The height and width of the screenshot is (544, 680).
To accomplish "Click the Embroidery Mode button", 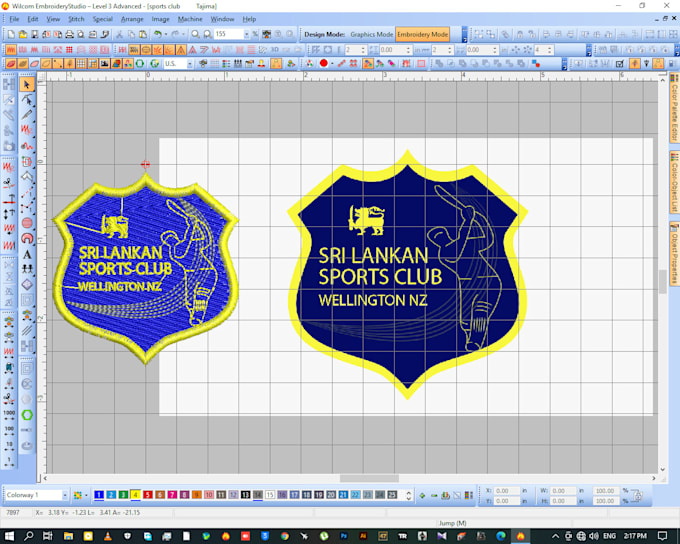I will (422, 34).
